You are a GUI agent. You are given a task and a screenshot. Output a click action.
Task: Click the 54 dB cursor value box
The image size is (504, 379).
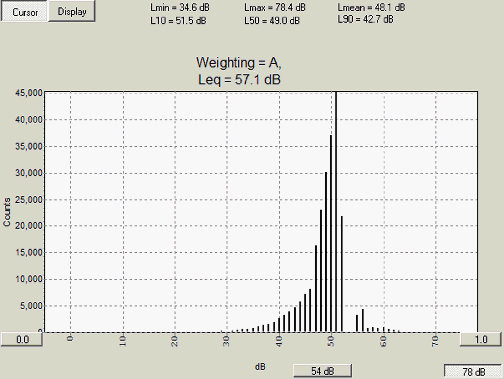(x=322, y=371)
